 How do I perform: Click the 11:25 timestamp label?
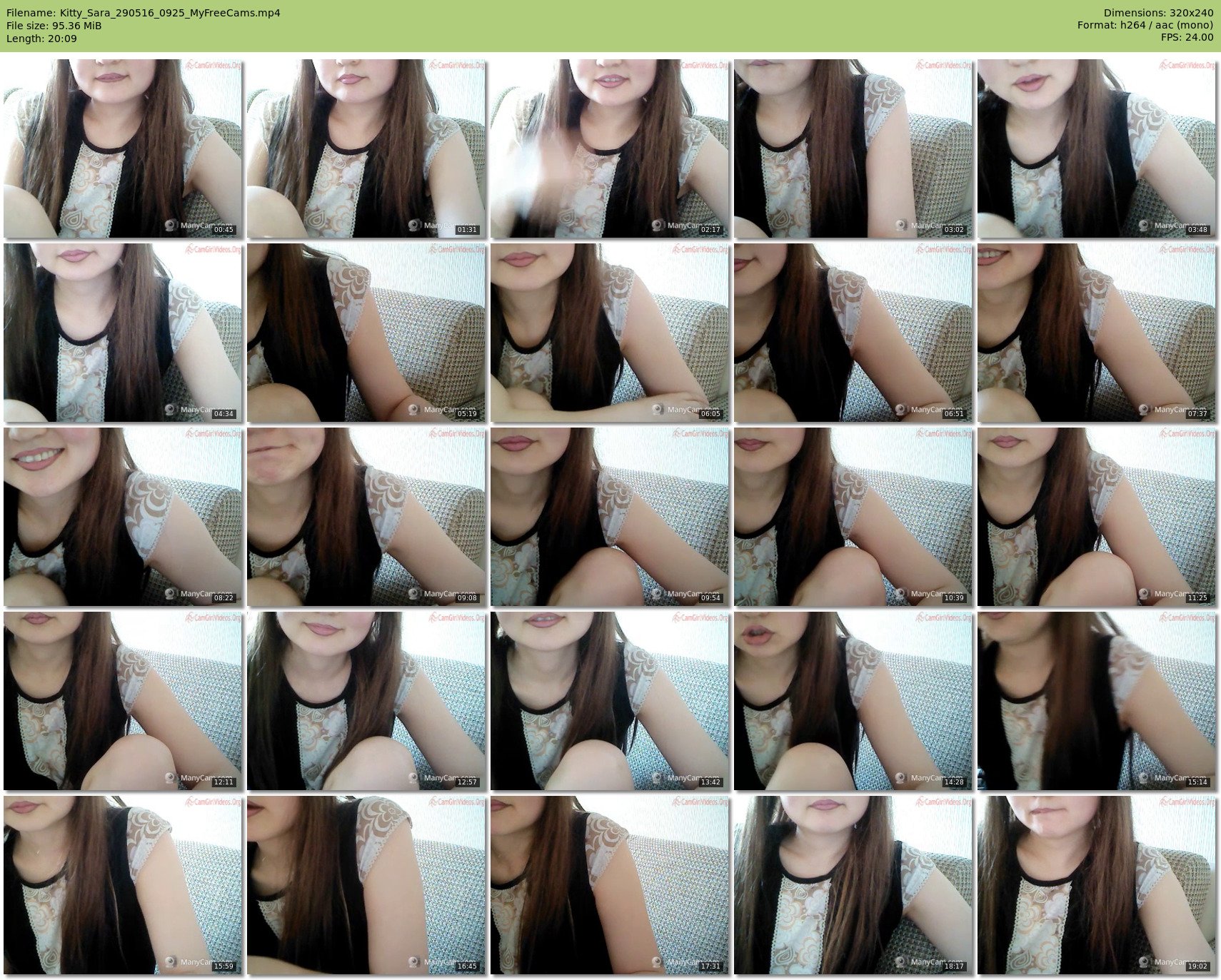(1197, 598)
